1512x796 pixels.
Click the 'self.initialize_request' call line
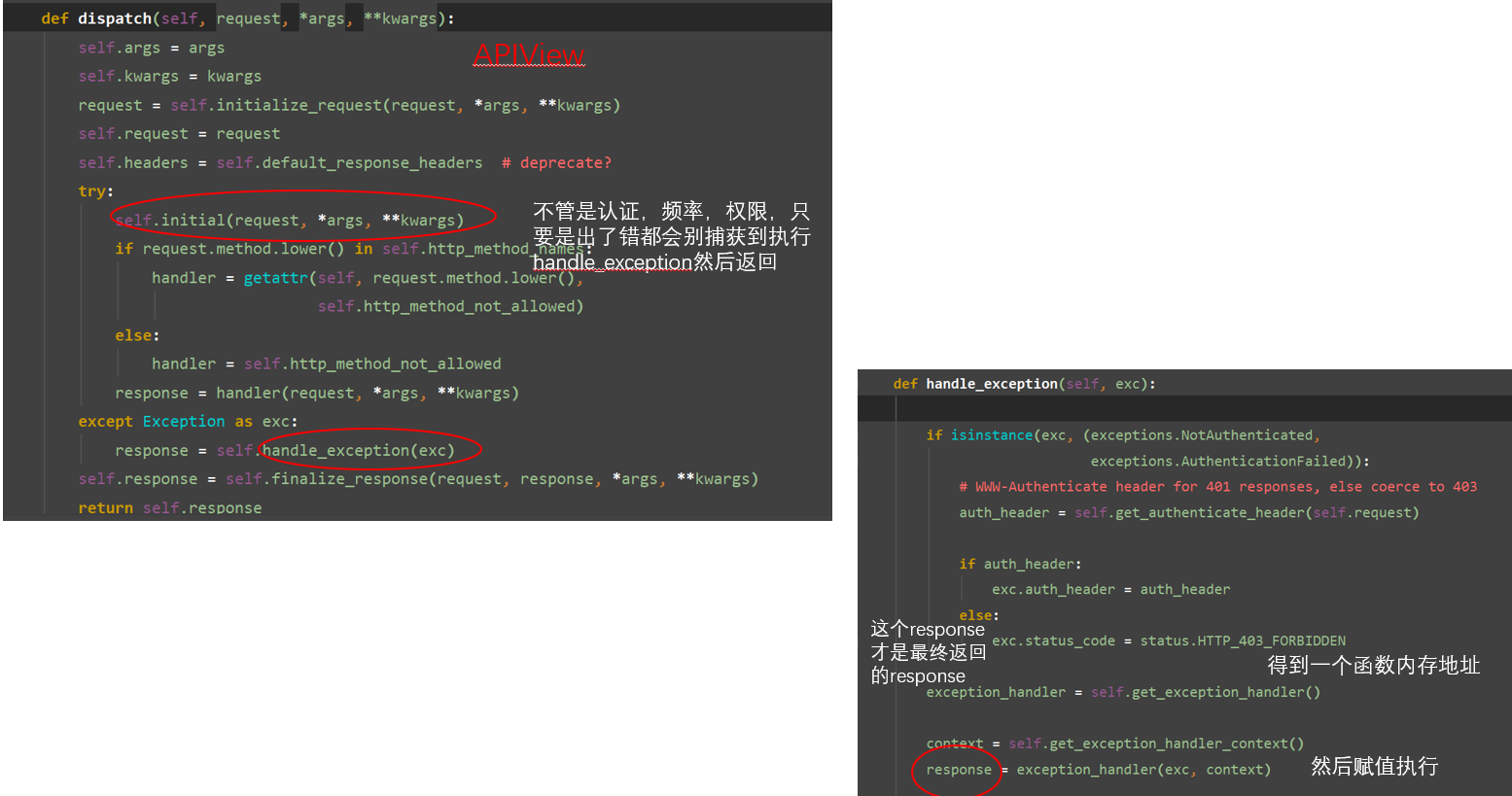click(x=349, y=105)
